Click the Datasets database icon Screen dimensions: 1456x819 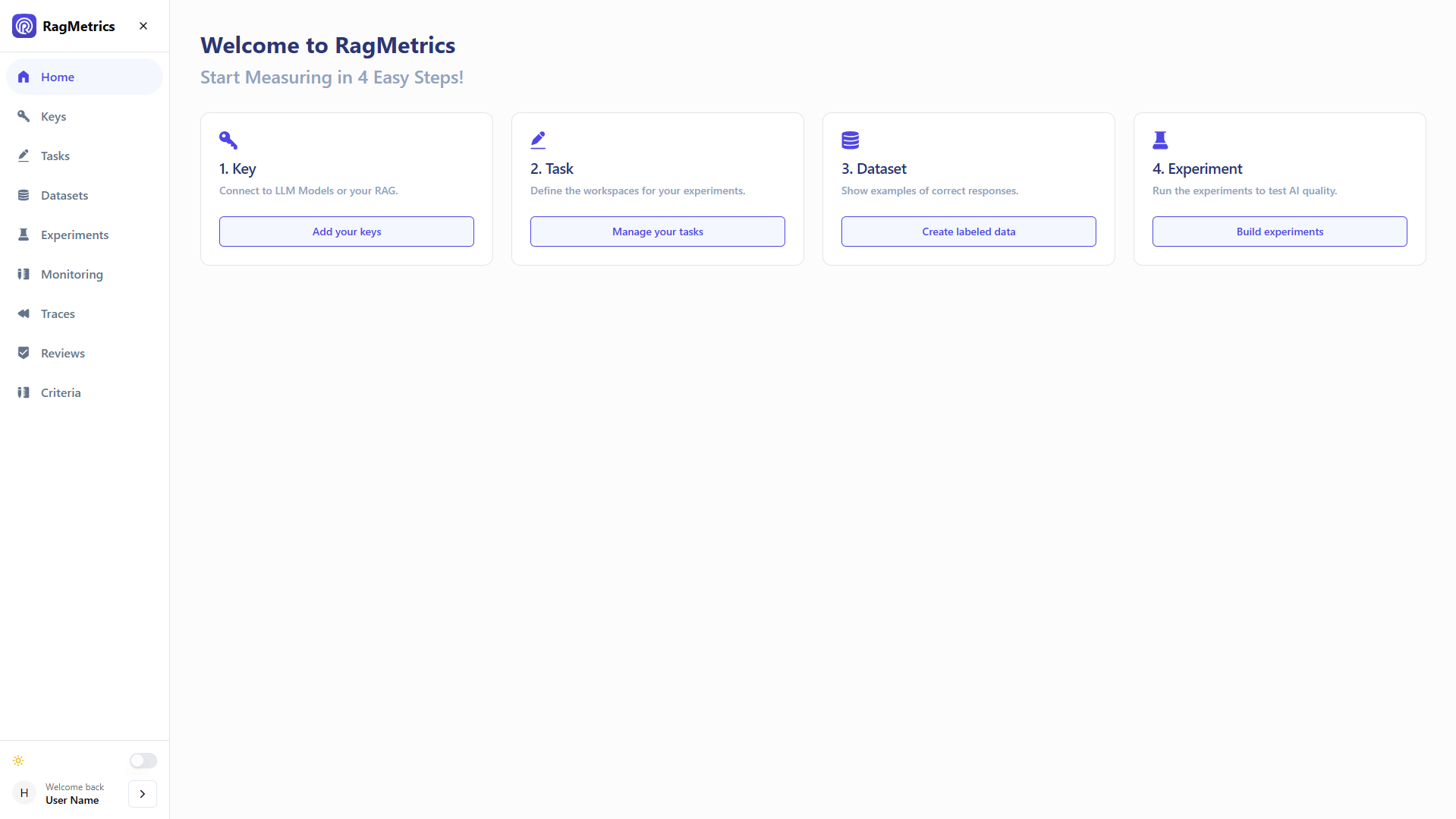point(24,195)
